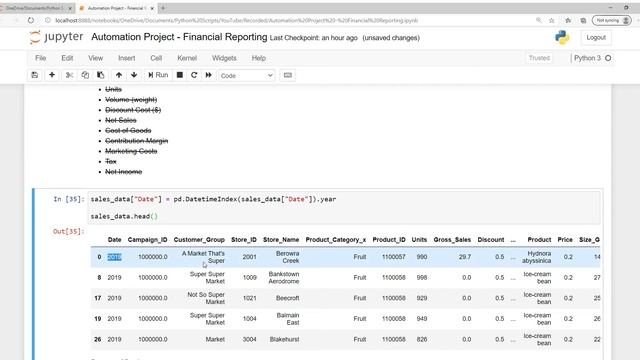The height and width of the screenshot is (360, 640).
Task: Open the Widgets menu
Action: coord(224,58)
